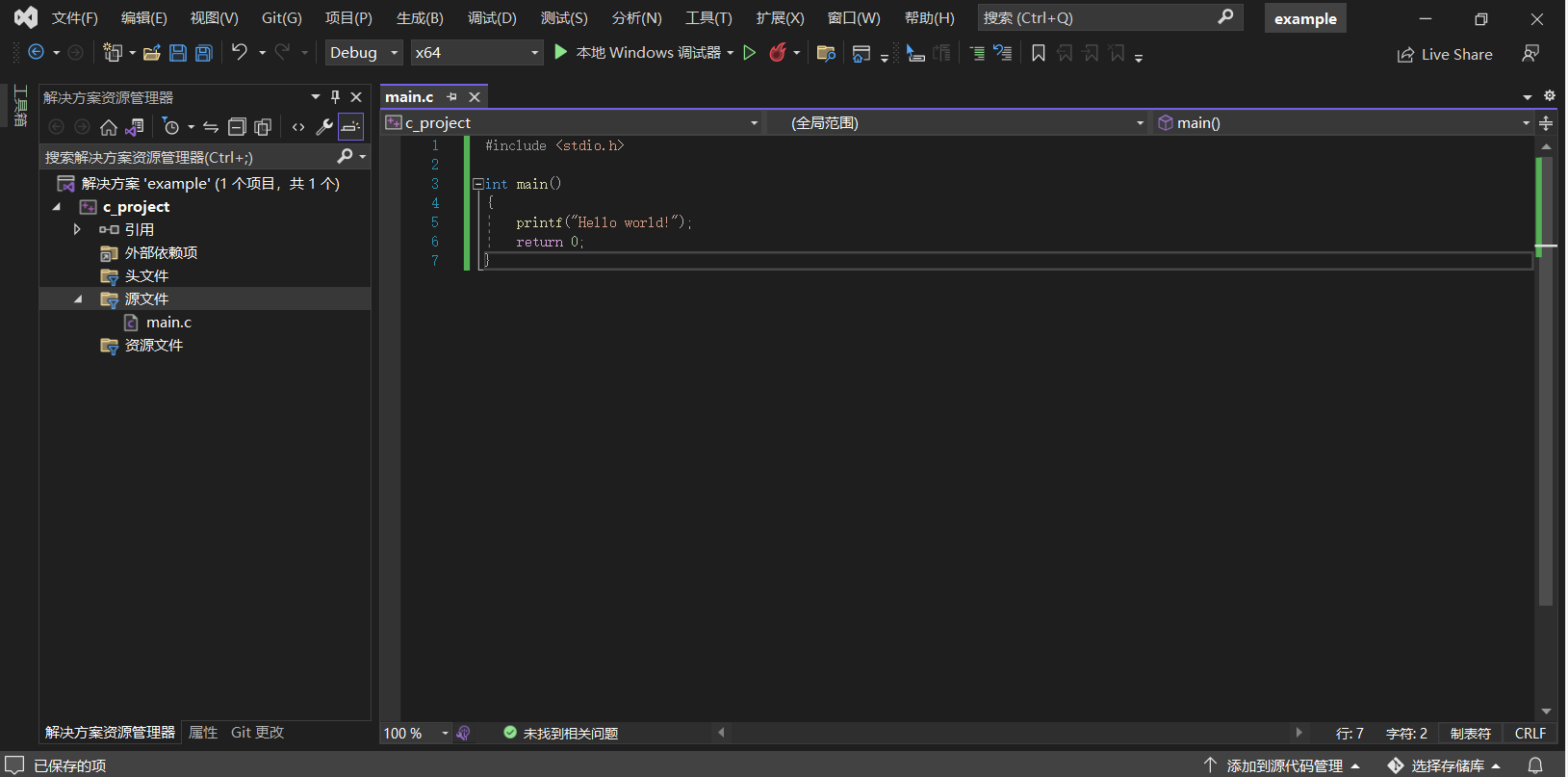
Task: Open the x64 platform dropdown
Action: click(476, 53)
